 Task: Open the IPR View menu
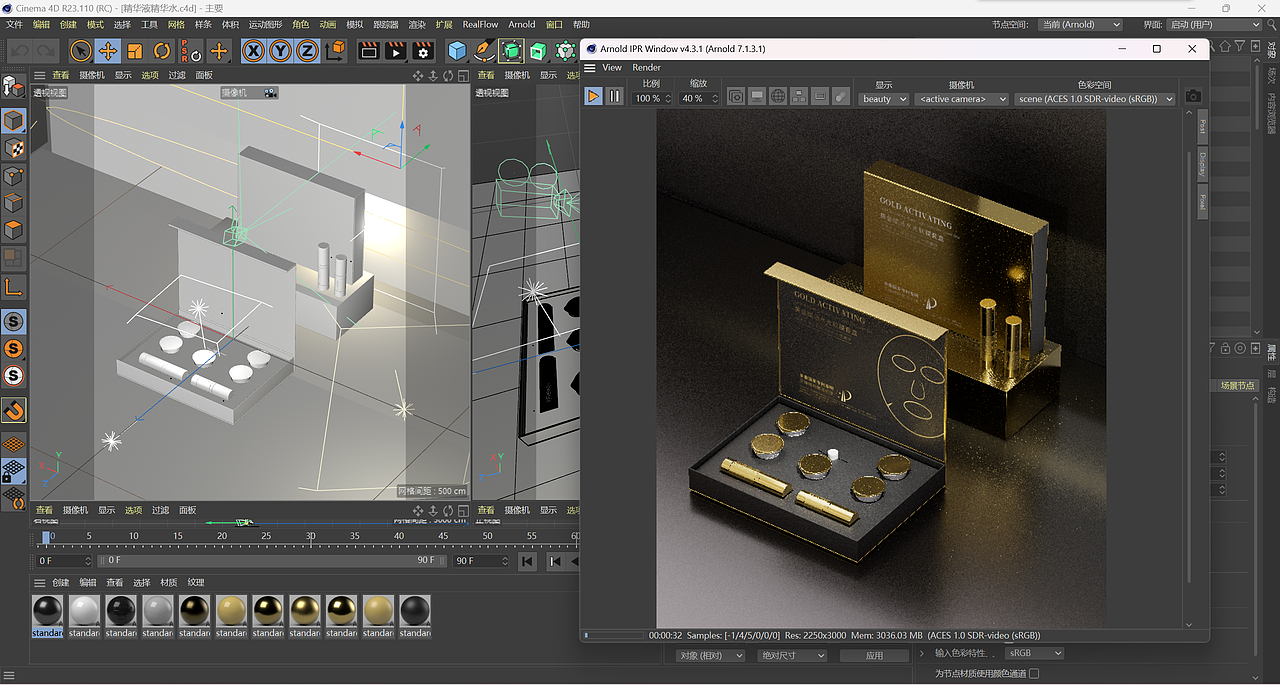[x=612, y=68]
